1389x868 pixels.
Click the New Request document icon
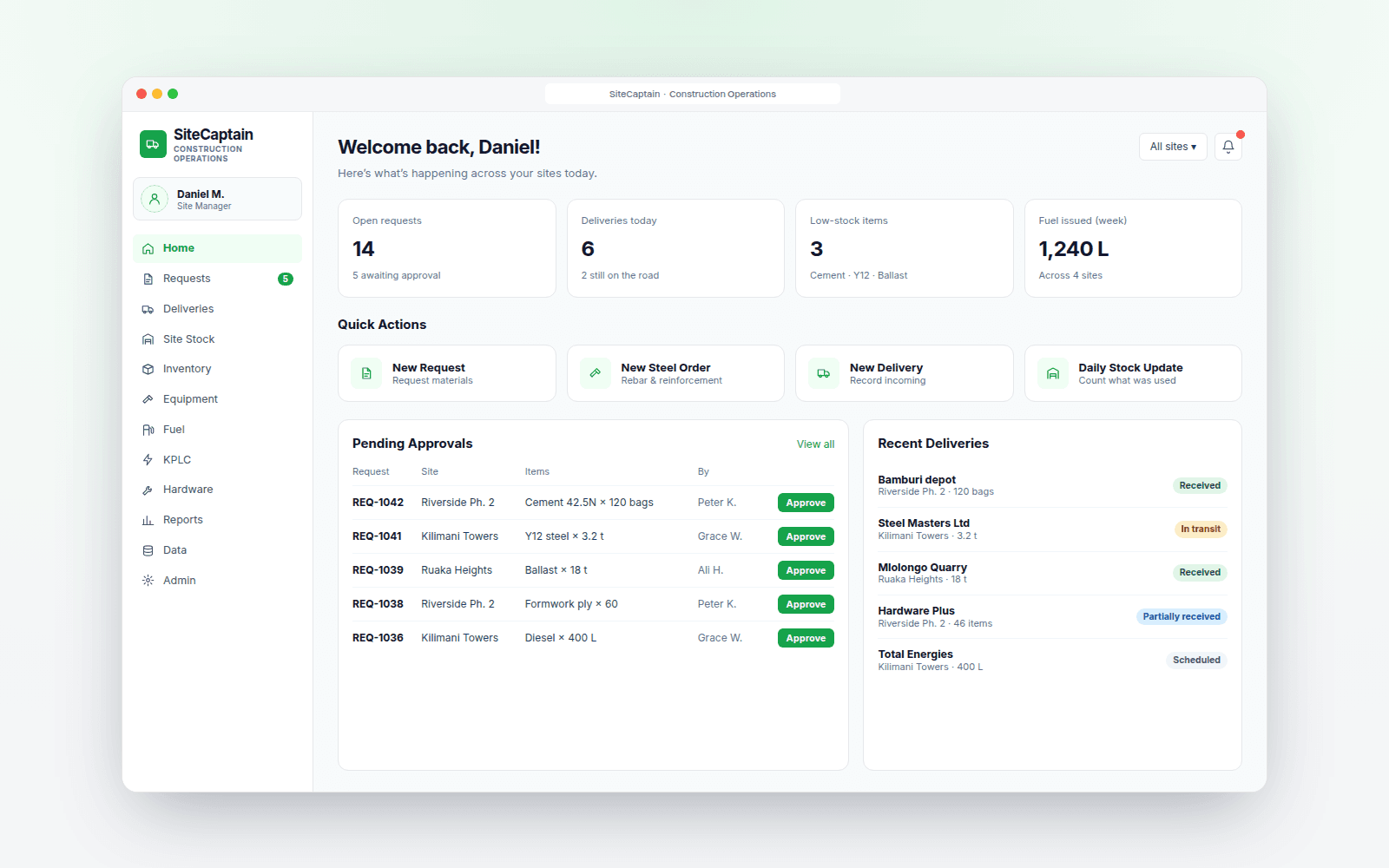[366, 373]
